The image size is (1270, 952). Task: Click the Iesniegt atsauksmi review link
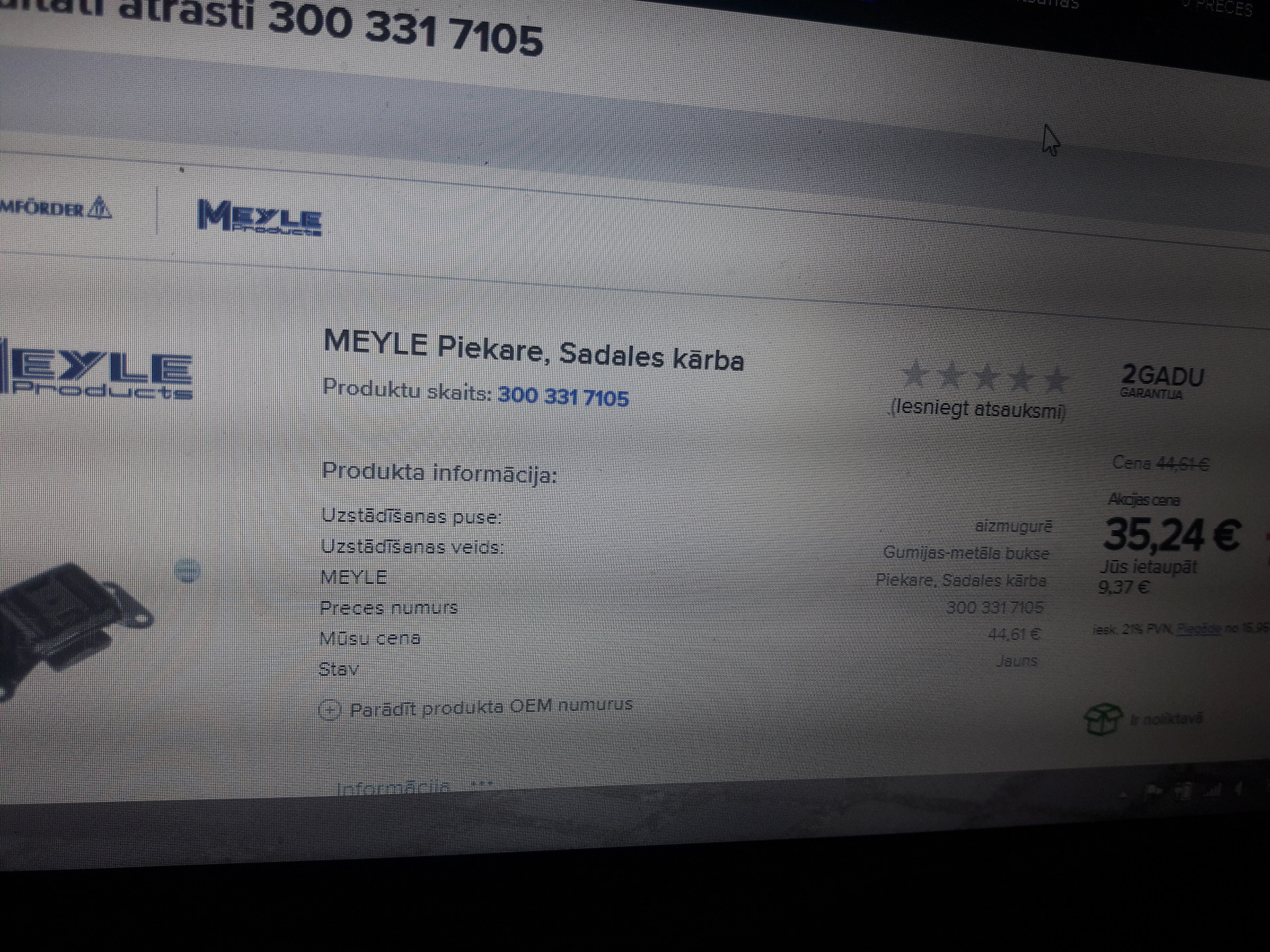(x=978, y=408)
